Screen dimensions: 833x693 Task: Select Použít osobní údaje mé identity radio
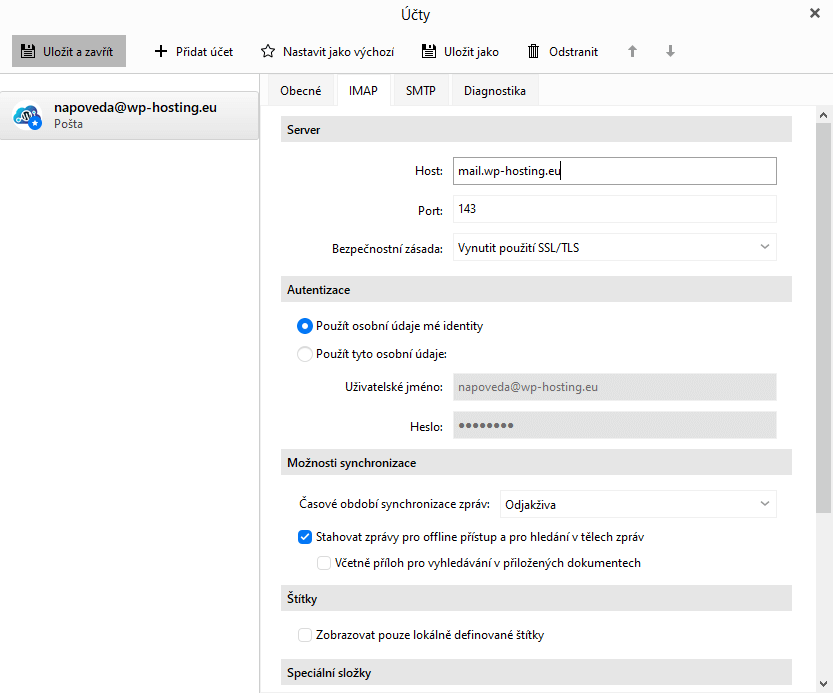(x=305, y=326)
